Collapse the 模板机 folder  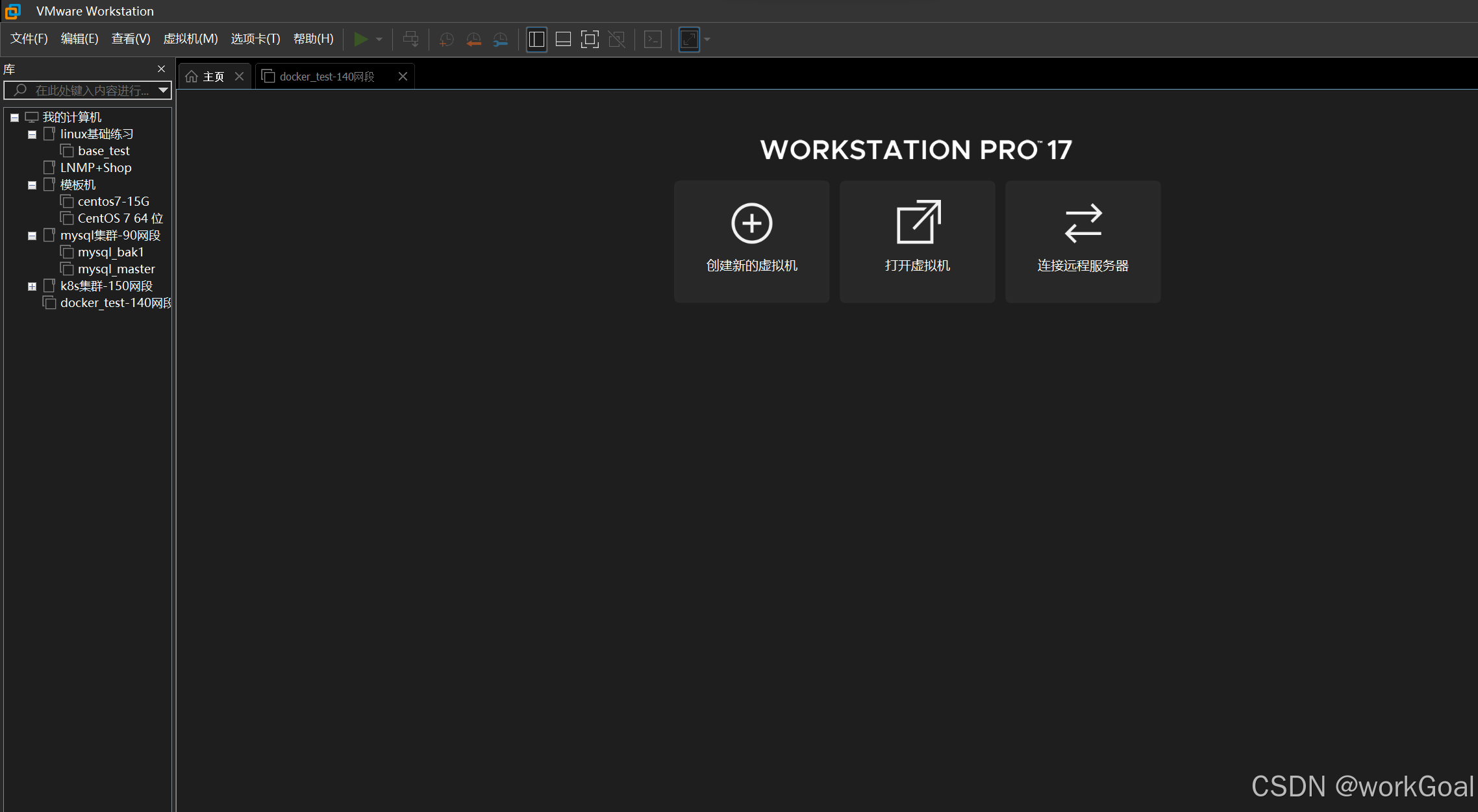click(x=32, y=185)
